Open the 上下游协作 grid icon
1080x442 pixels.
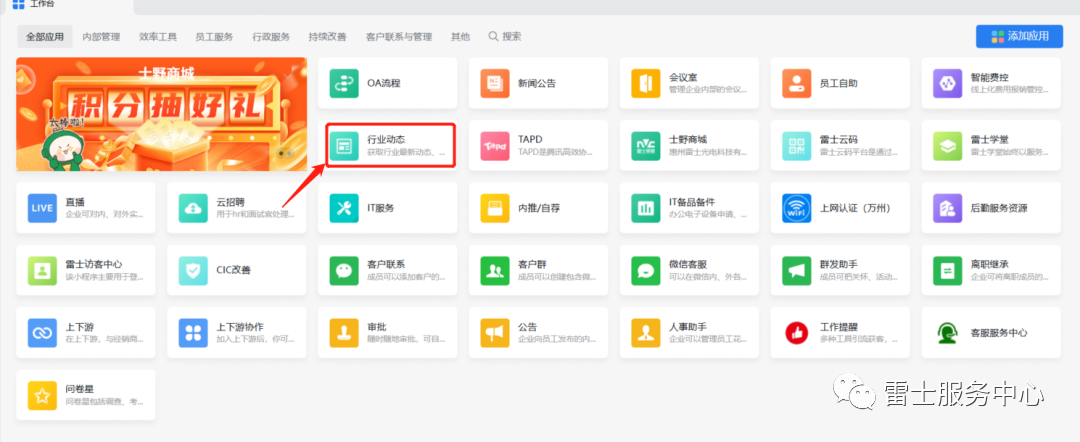click(x=192, y=333)
